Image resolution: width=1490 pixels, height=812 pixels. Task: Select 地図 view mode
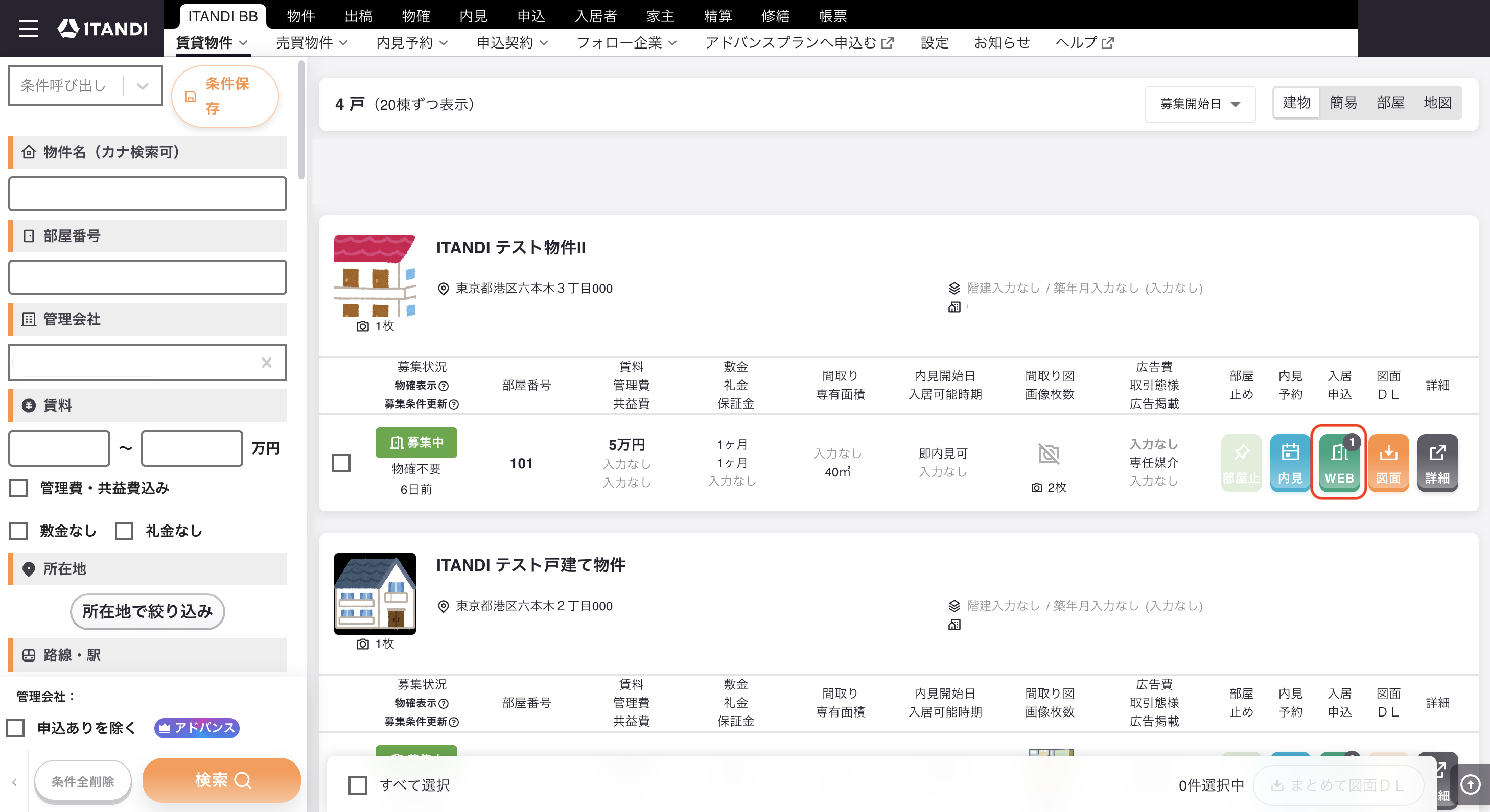click(1437, 103)
